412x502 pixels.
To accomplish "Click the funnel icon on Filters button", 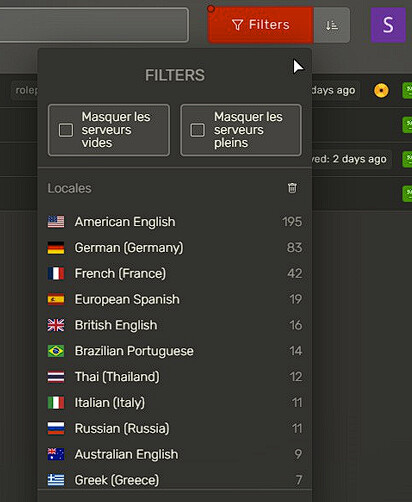I will 237,25.
